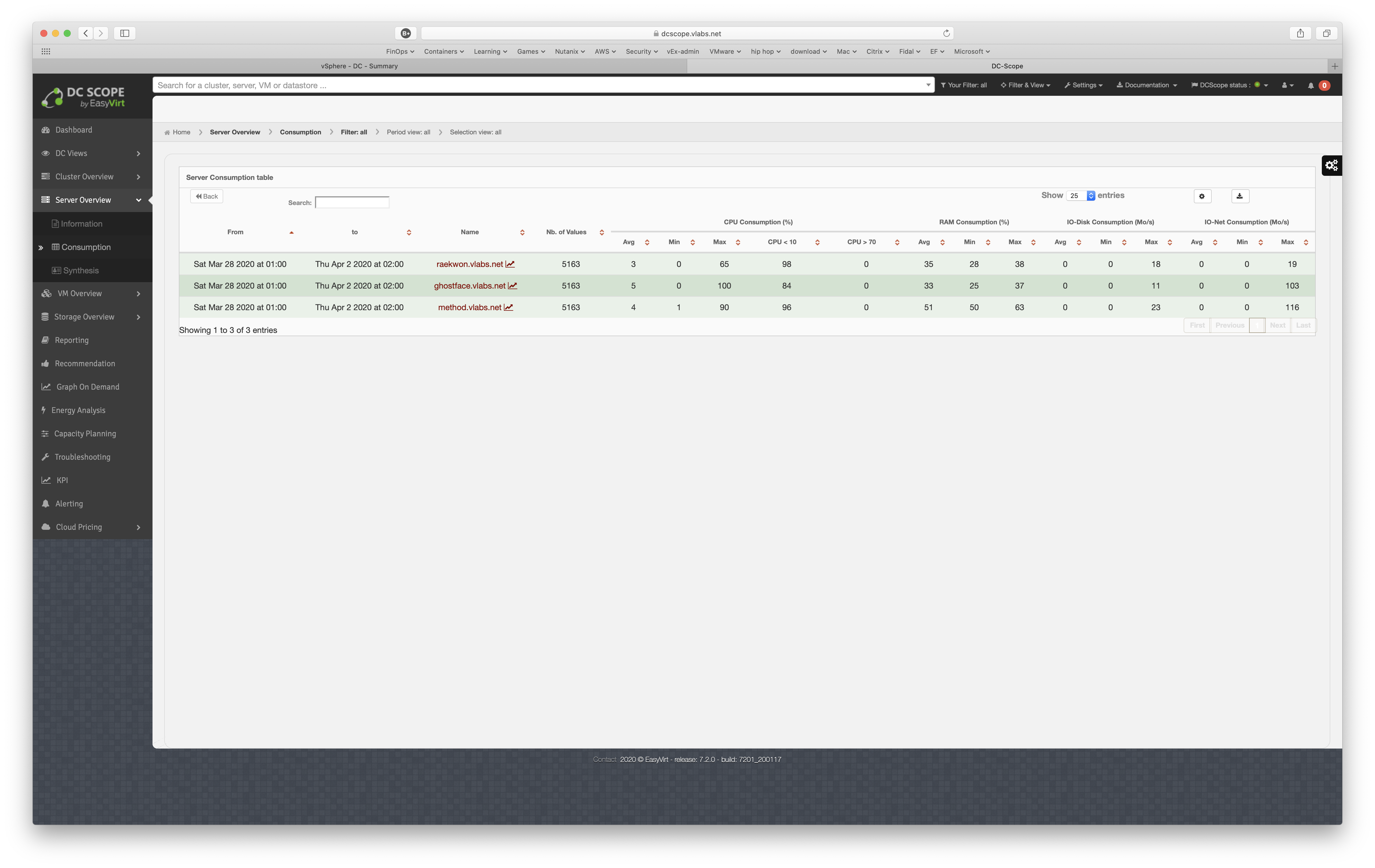Collapse Server Overview submenu

[93, 200]
